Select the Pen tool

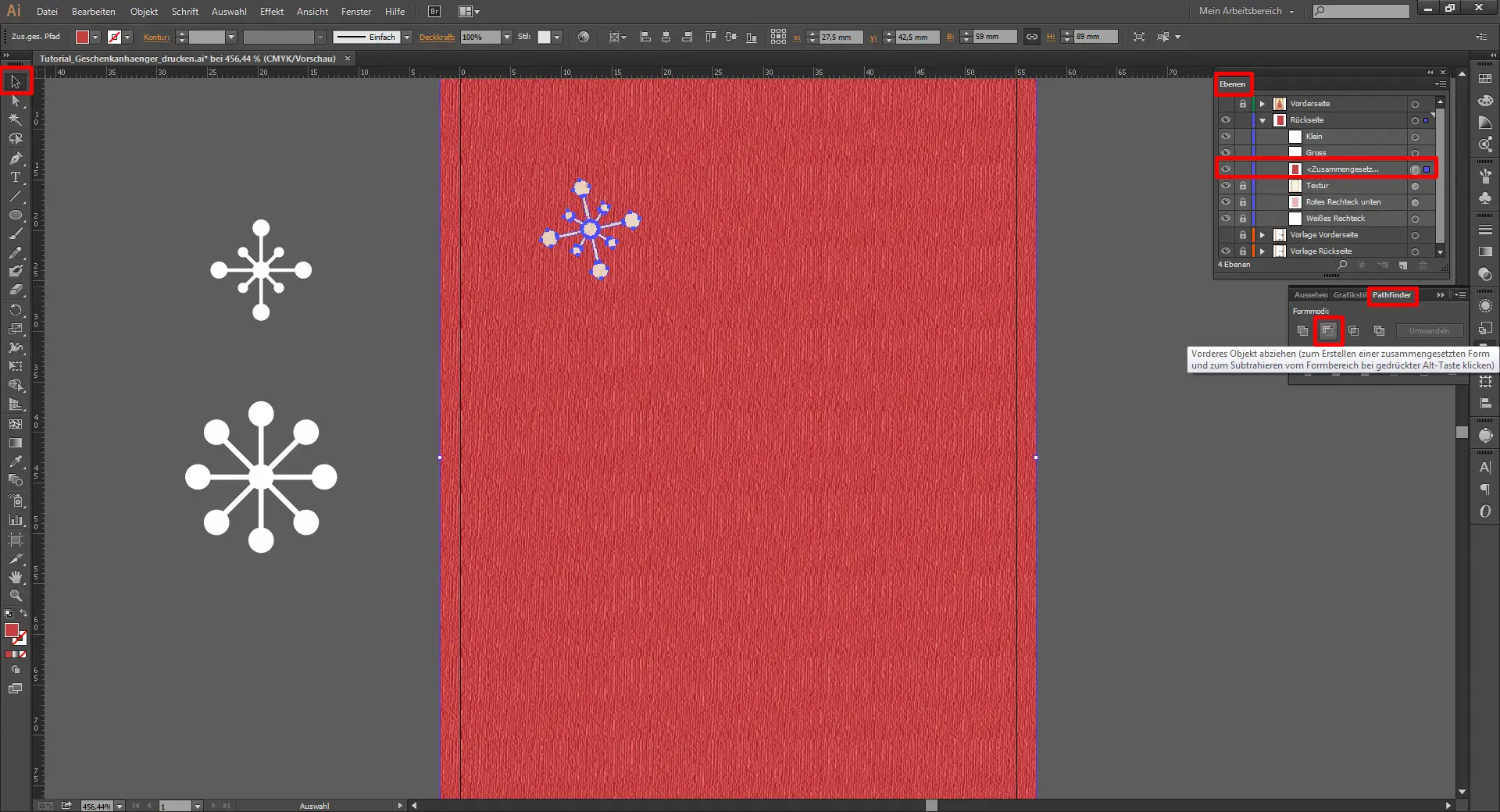tap(15, 158)
